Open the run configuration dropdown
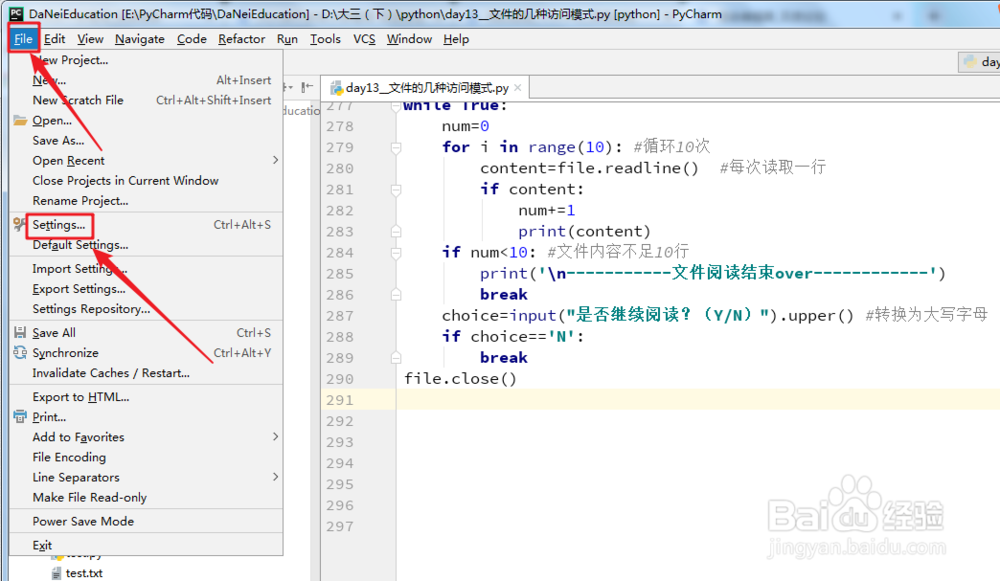Screen dimensions: 1000x581 click(x=980, y=62)
